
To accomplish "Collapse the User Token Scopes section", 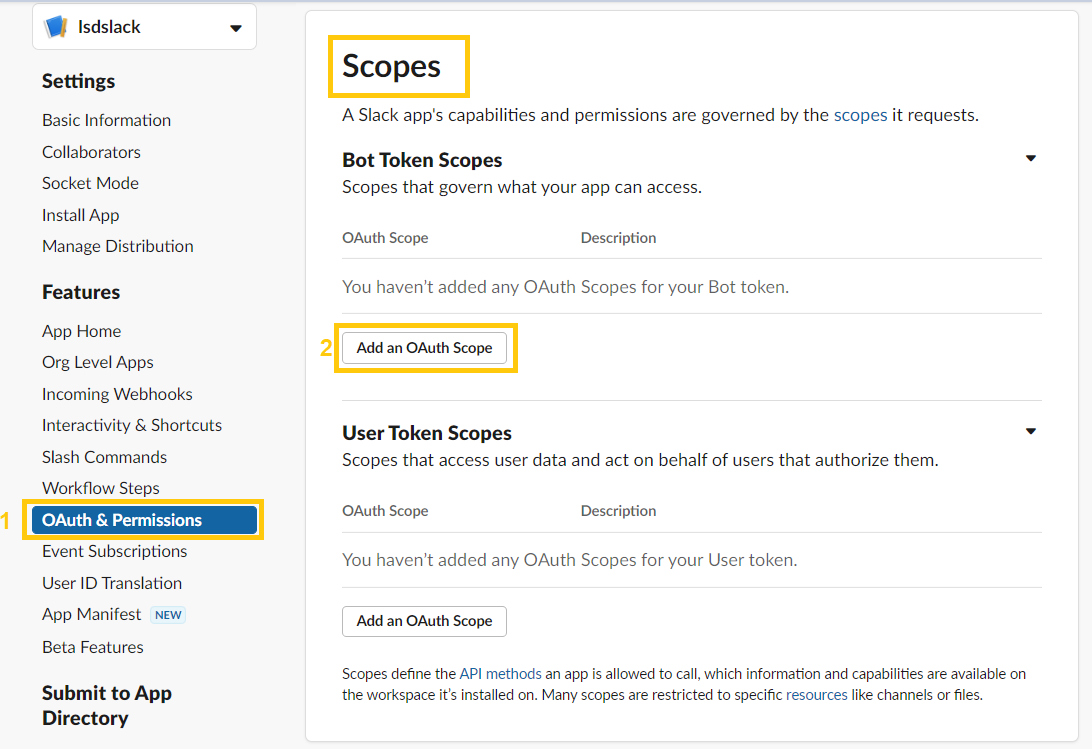I will 1031,432.
